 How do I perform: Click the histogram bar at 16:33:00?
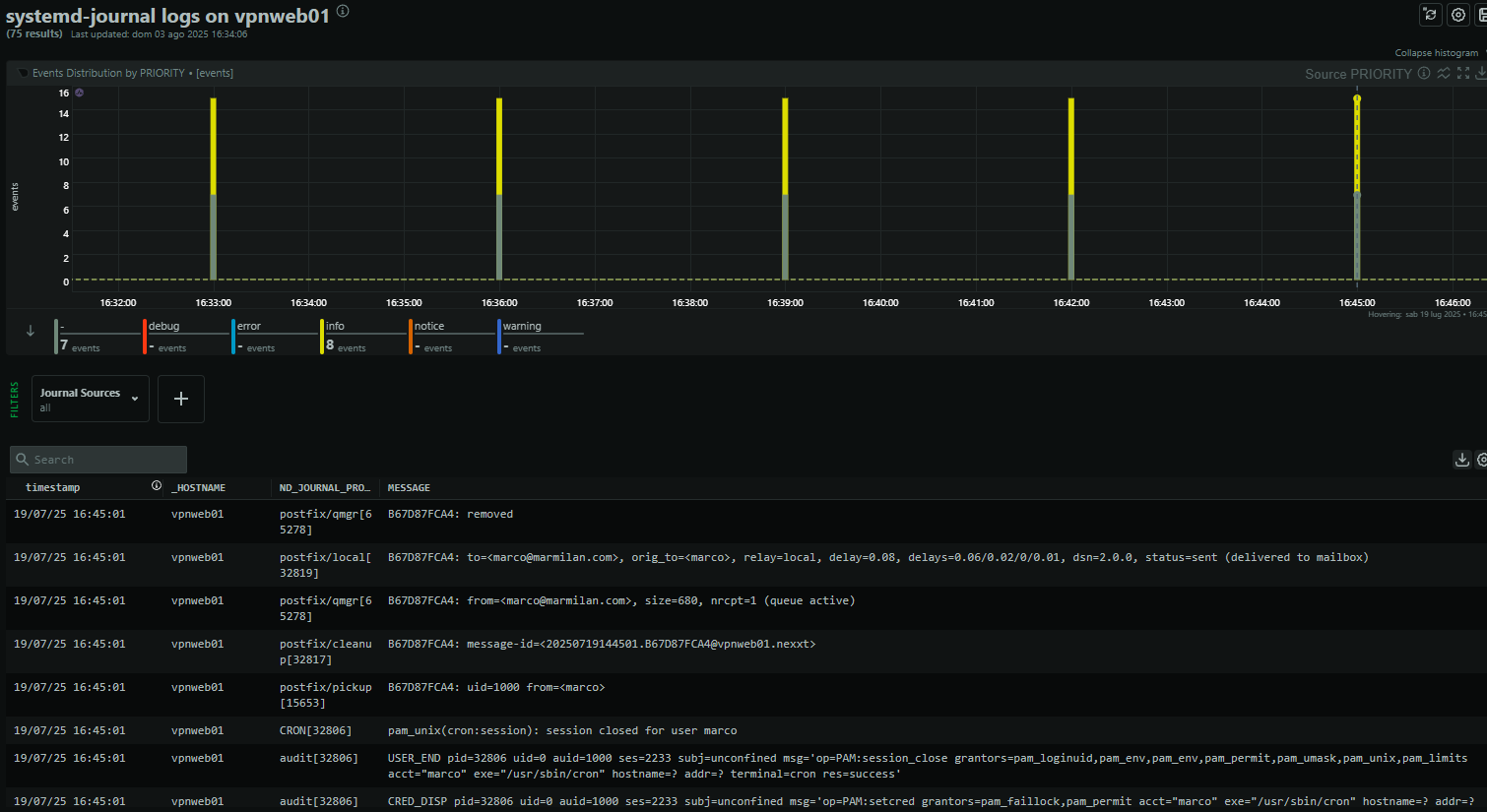click(x=213, y=189)
